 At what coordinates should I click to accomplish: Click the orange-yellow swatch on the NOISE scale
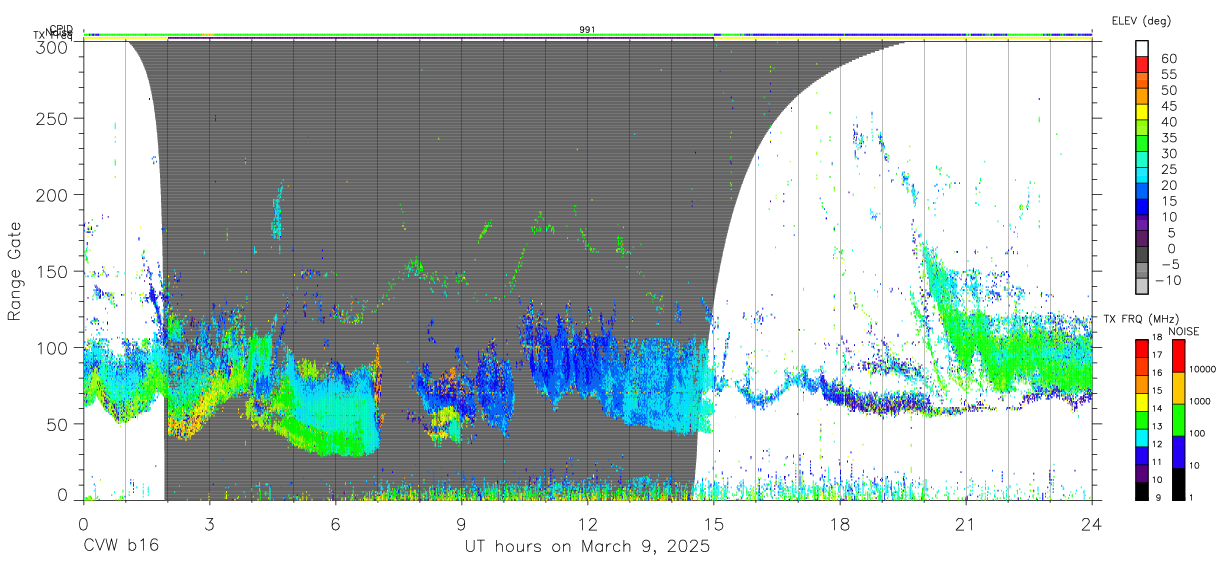tap(1177, 388)
